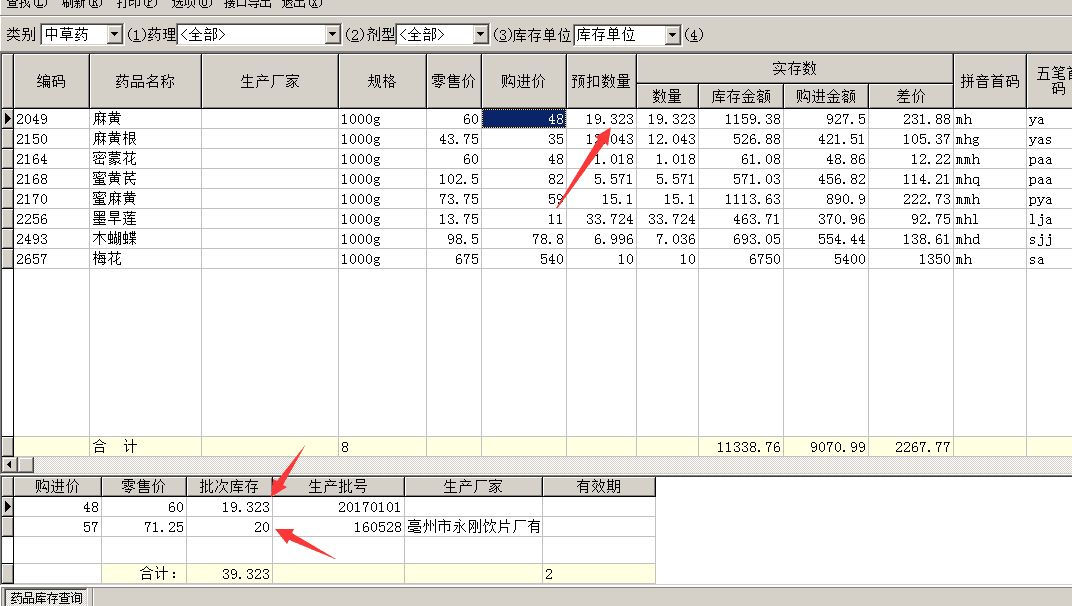1072x606 pixels.
Task: Click purchase price 78.8 for 木蝴蝶
Action: (x=524, y=239)
